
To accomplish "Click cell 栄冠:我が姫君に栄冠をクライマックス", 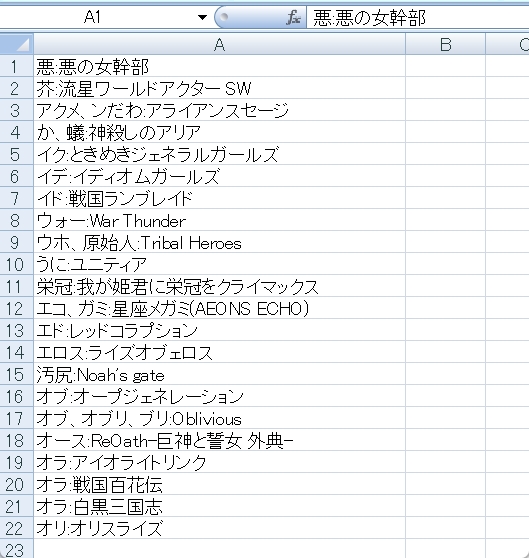I will pyautogui.click(x=219, y=286).
